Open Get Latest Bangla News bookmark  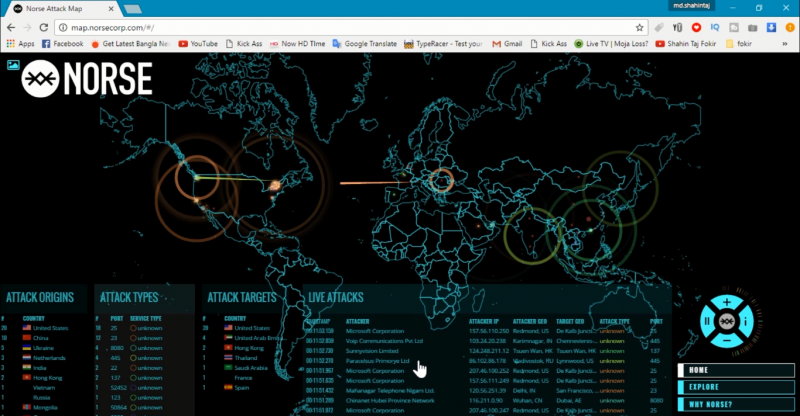130,44
